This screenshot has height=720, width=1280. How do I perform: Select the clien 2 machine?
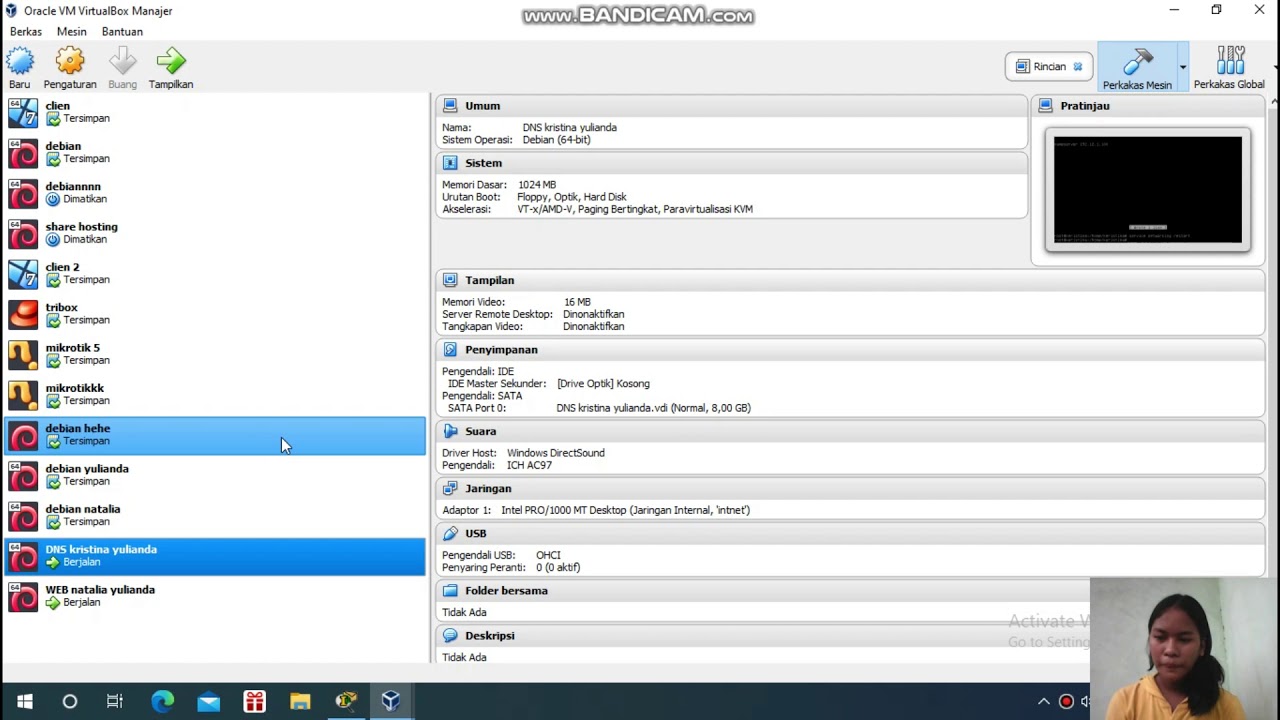(215, 274)
